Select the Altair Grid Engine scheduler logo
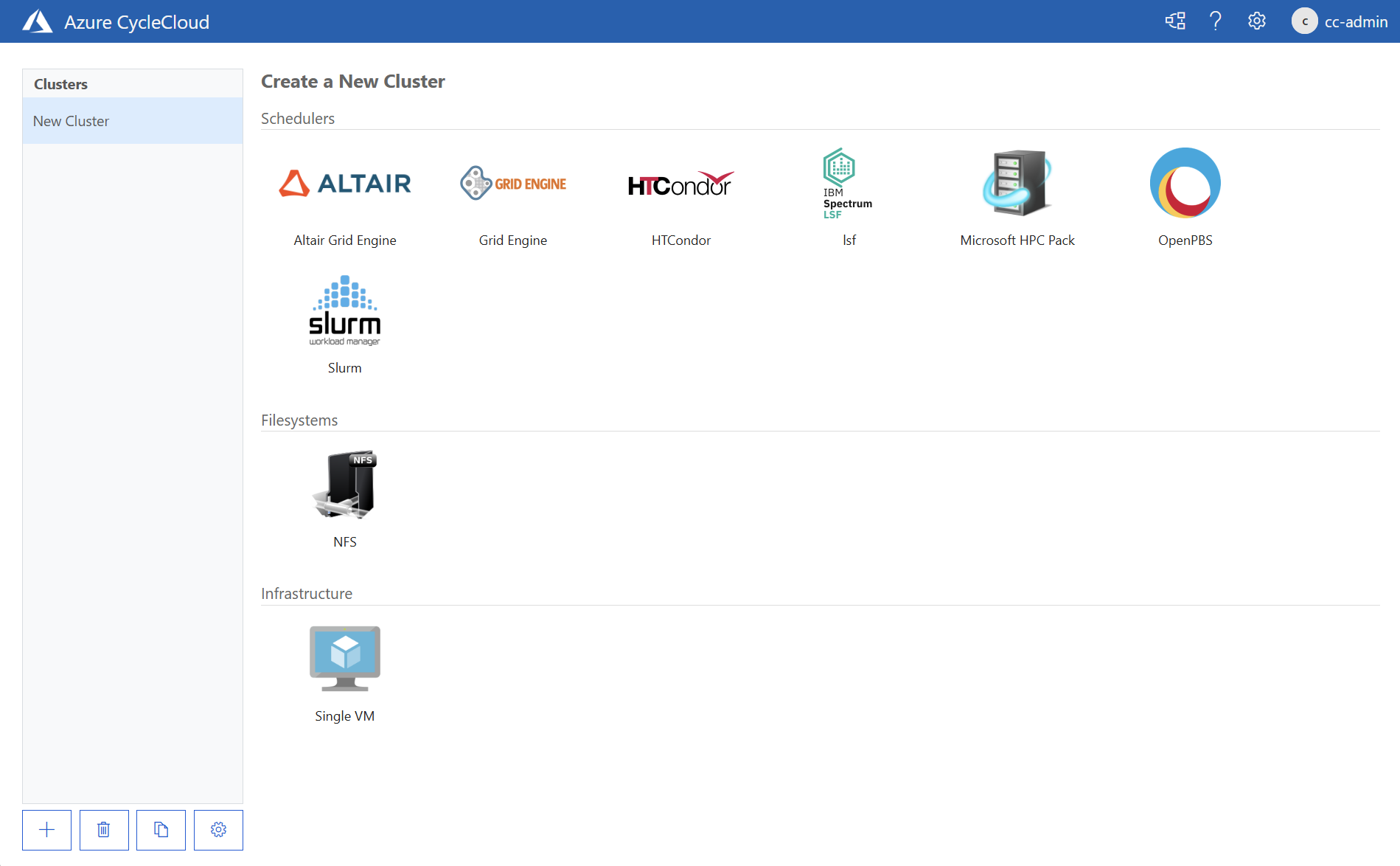The image size is (1400, 866). coord(344,183)
